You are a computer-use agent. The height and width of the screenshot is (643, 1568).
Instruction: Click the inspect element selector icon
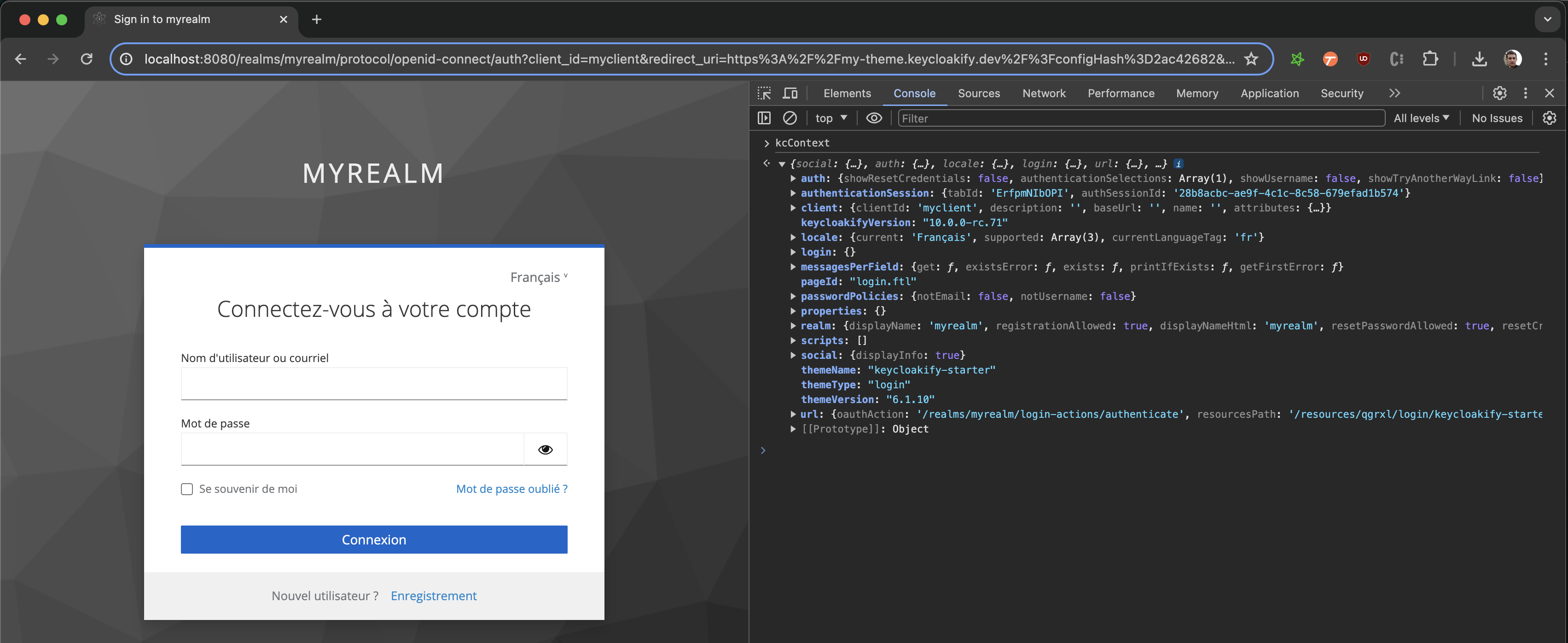(x=764, y=93)
